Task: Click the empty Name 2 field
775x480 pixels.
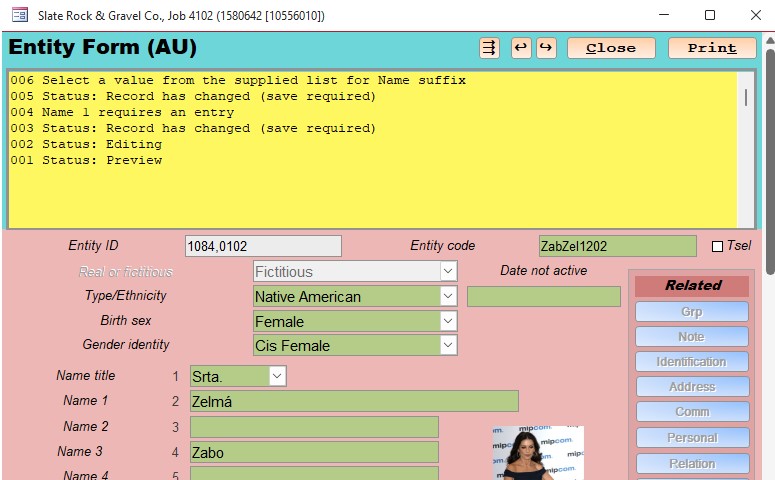Action: coord(313,427)
